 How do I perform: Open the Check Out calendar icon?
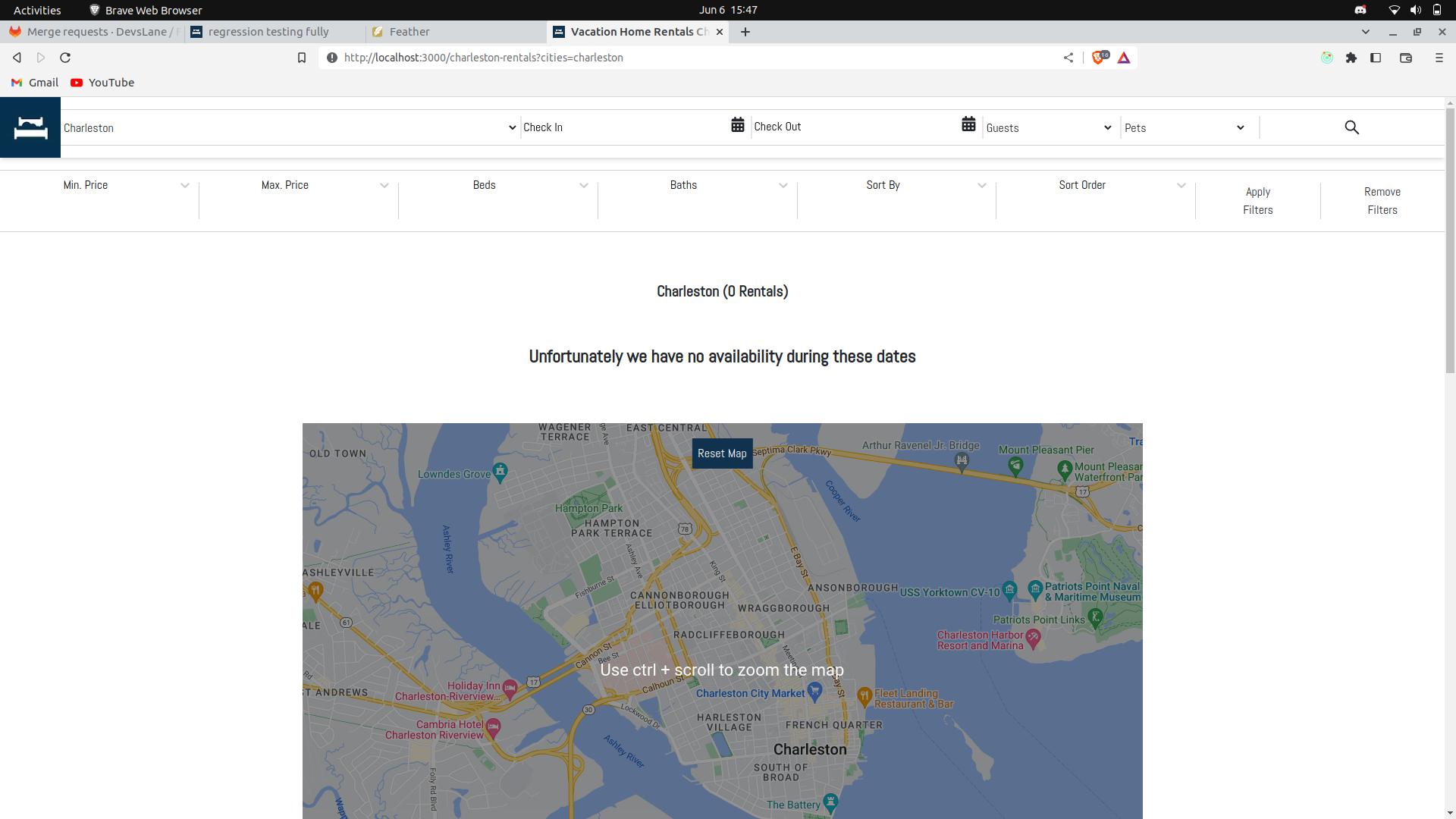(x=968, y=124)
